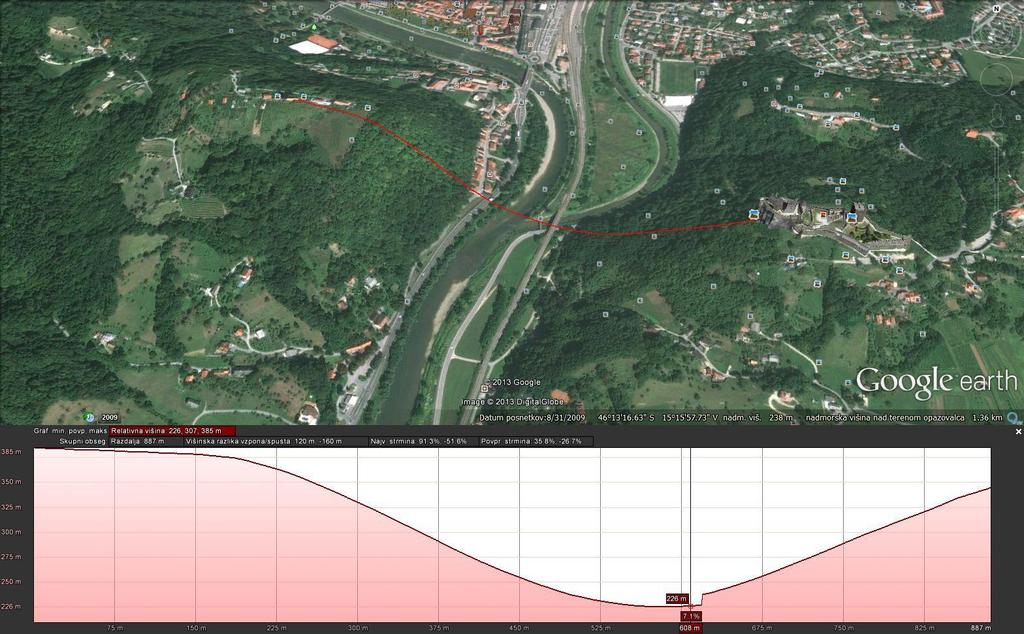
Task: Click the 608 m cursor marker on the distance axis
Action: pos(690,628)
